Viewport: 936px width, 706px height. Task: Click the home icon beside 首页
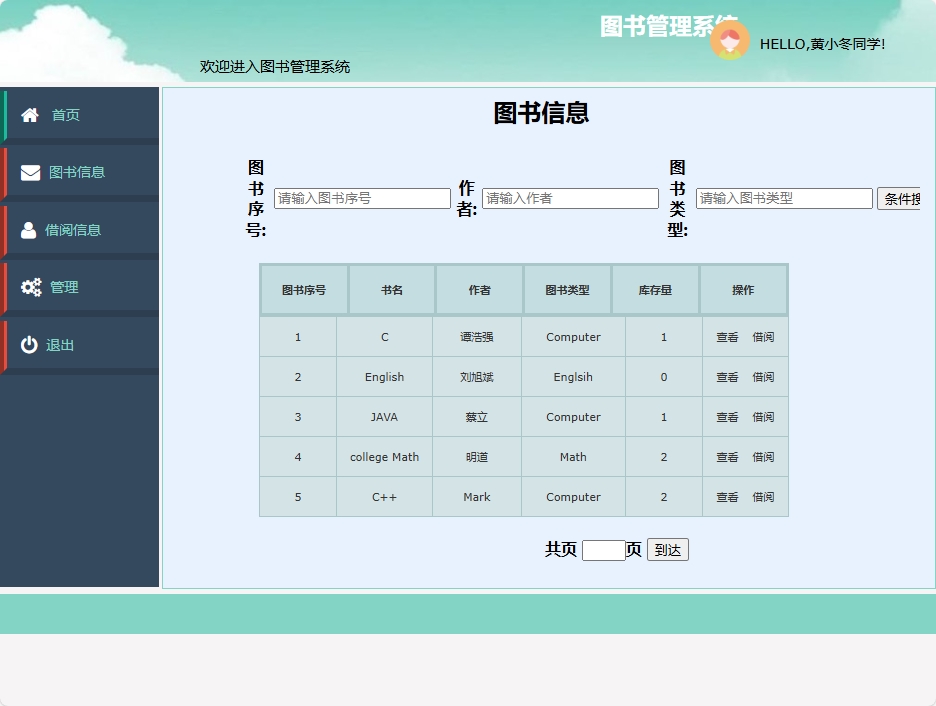28,114
